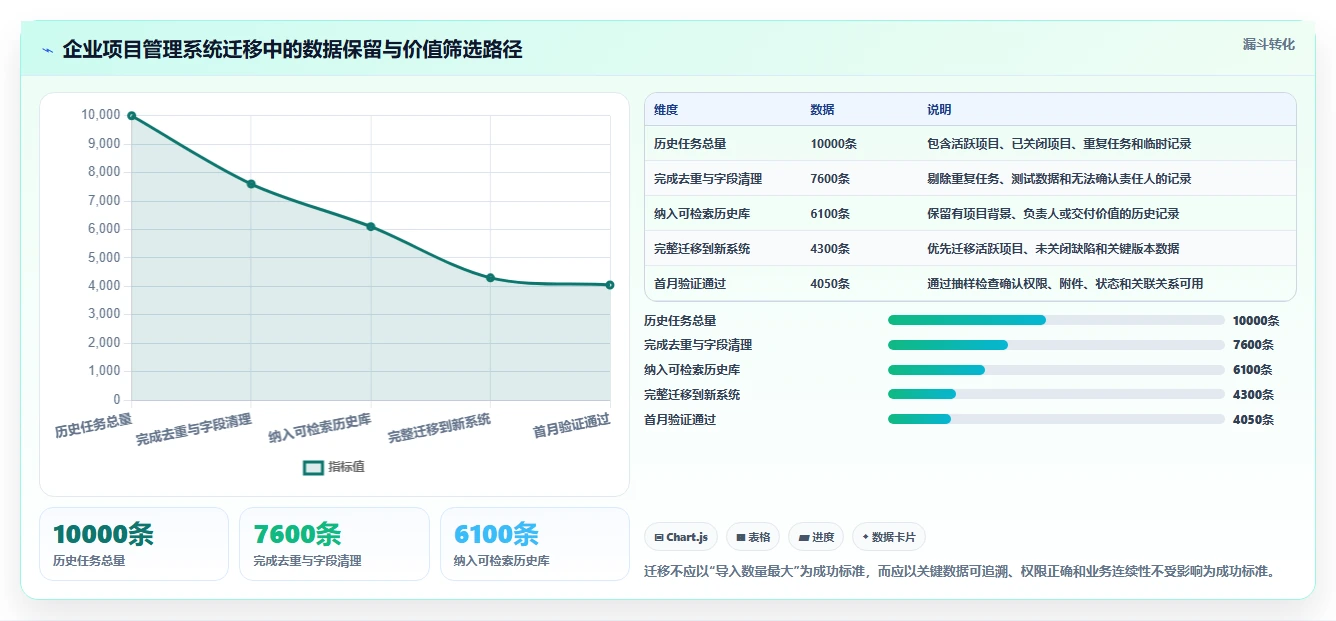Click the icon in the Chart.js chip
1336x621 pixels.
click(x=659, y=537)
